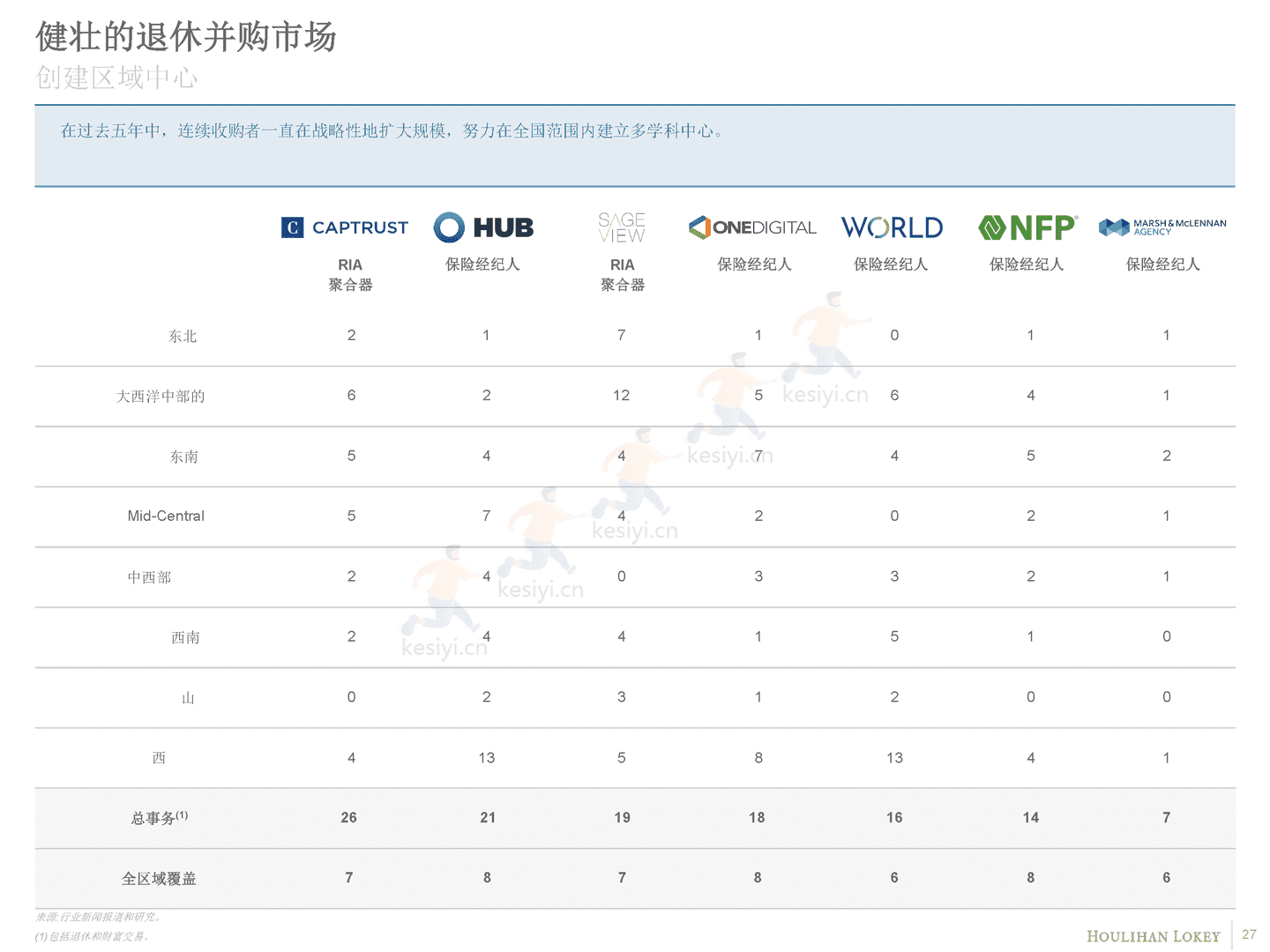The image size is (1270, 952).
Task: Click the Houlihan Lokey footer brand
Action: (1154, 937)
